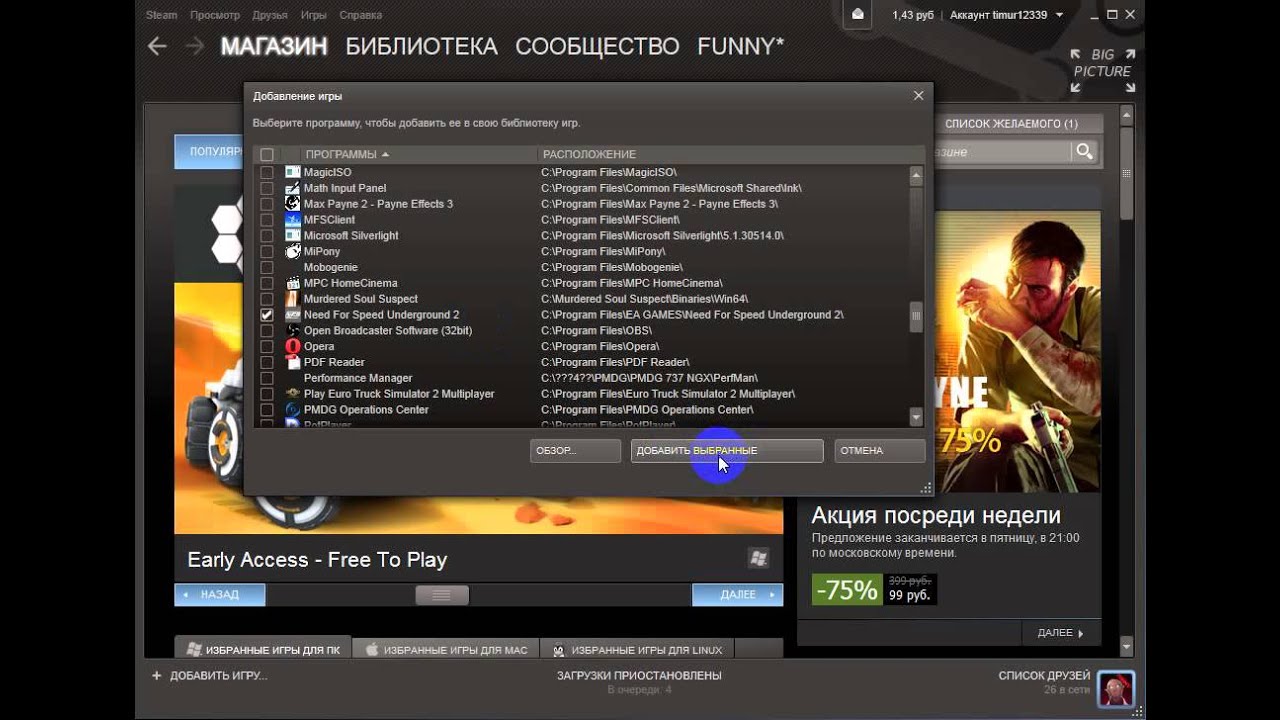Click the program list scrollbar thumb
1280x720 pixels.
click(x=916, y=315)
